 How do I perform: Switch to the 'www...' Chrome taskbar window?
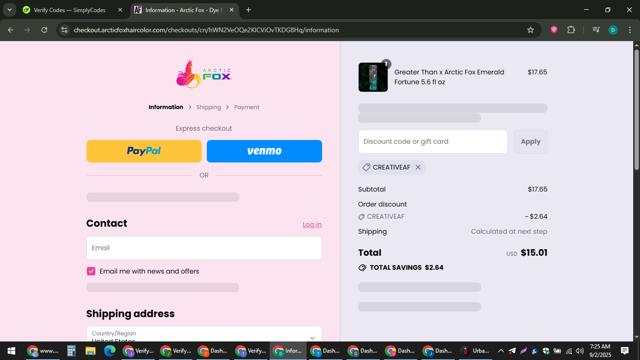tap(42, 351)
